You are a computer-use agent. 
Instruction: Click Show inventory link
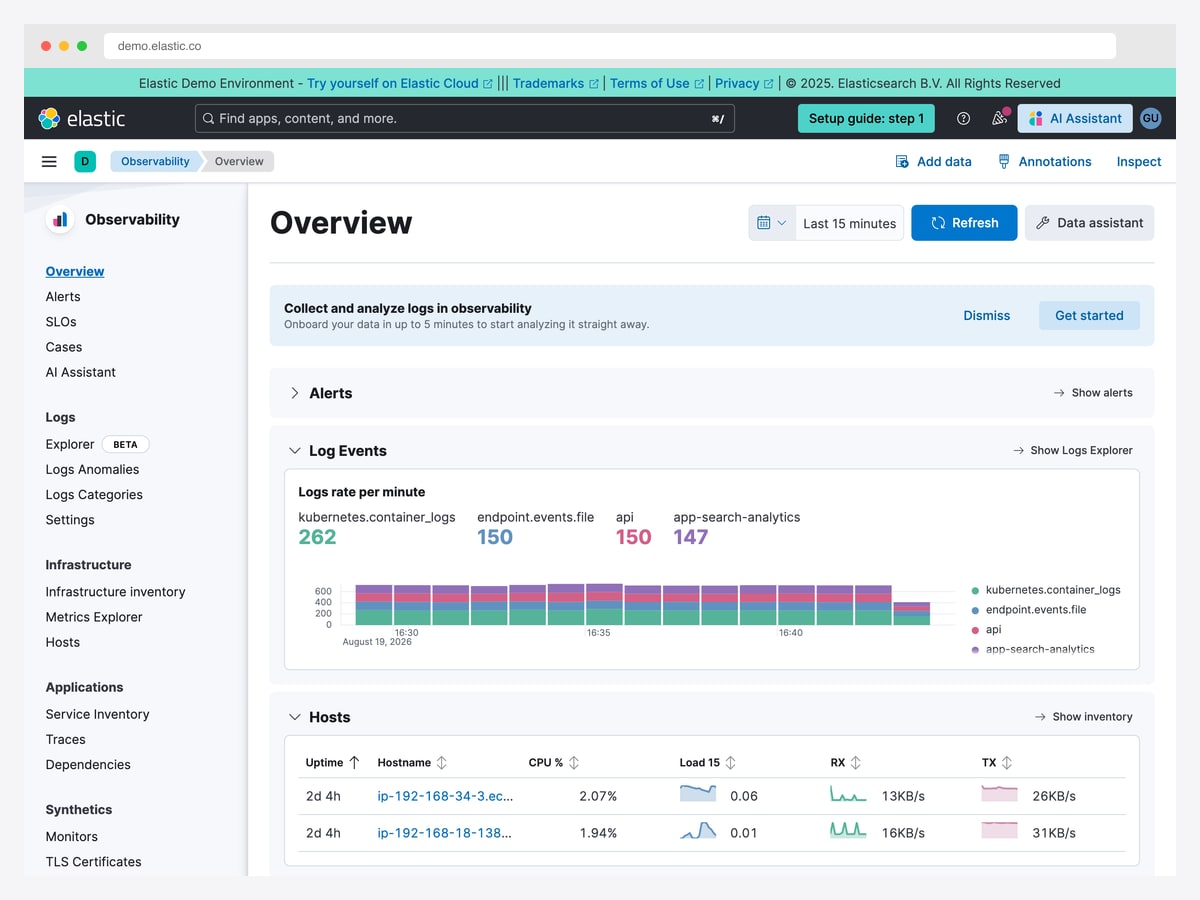point(1083,717)
